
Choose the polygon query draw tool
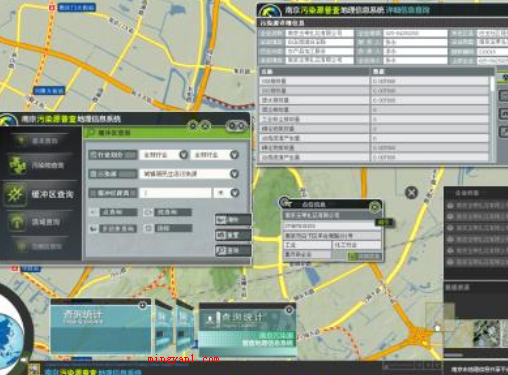pyautogui.click(x=113, y=228)
